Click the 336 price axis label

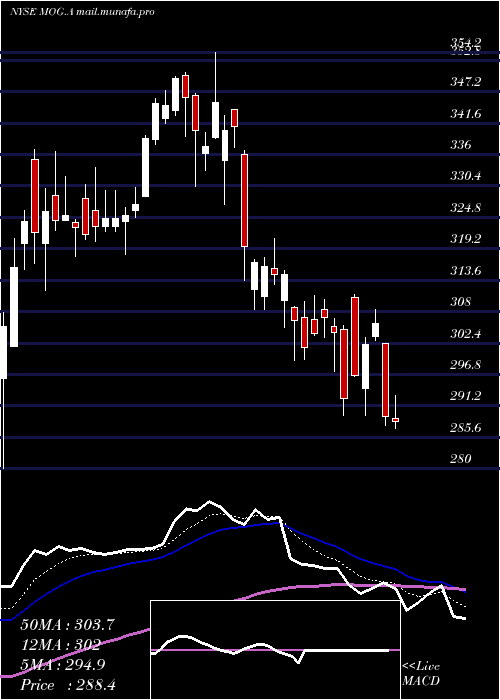coord(461,145)
